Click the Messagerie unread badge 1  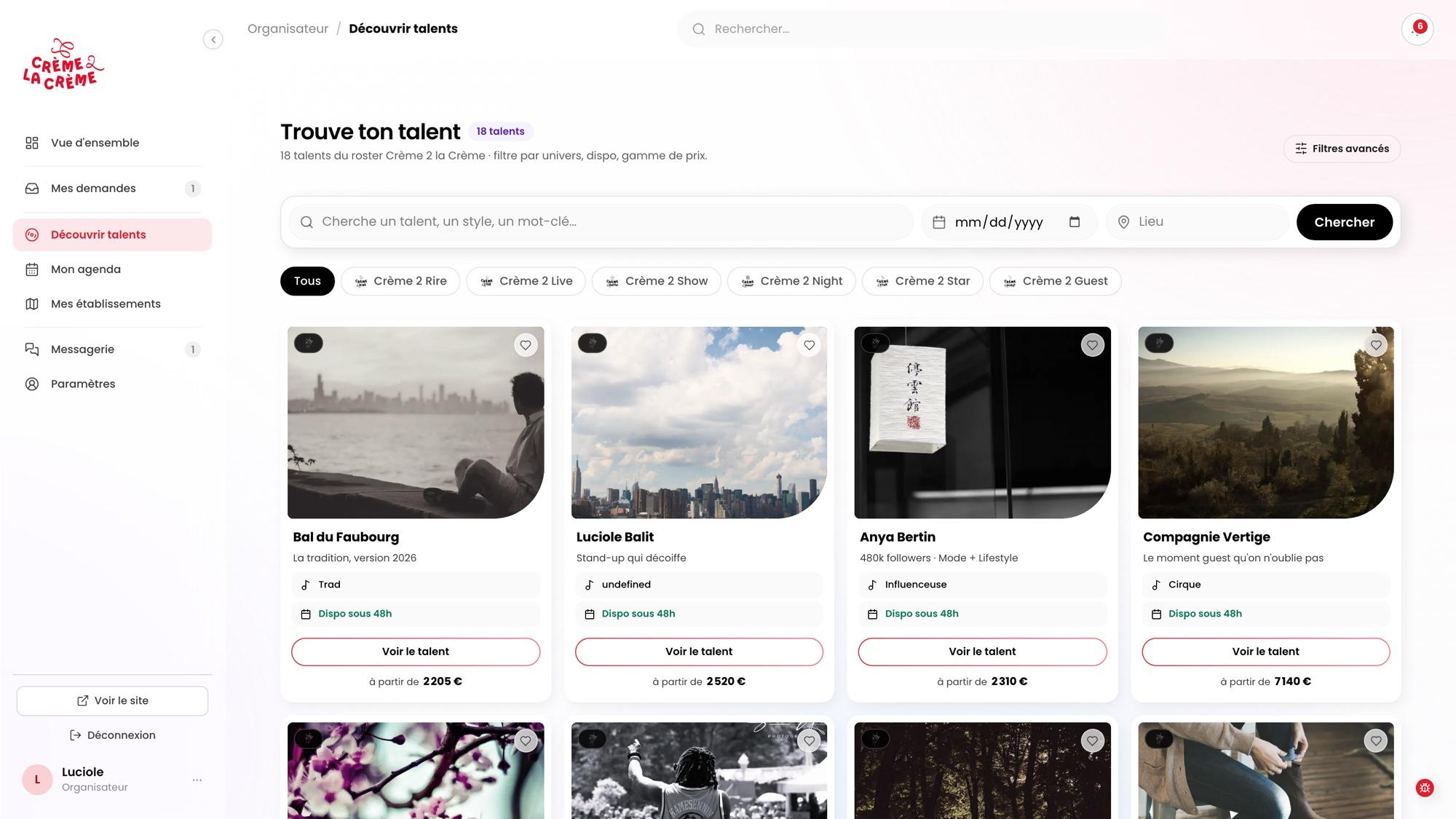192,349
